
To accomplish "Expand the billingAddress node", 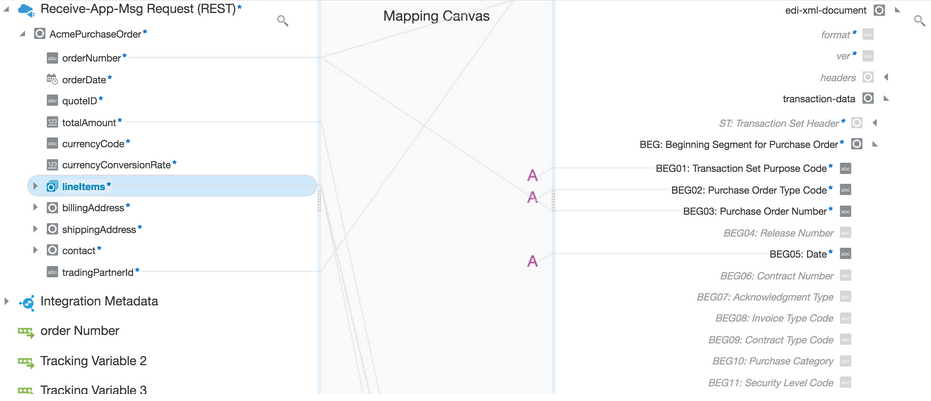I will pos(35,208).
